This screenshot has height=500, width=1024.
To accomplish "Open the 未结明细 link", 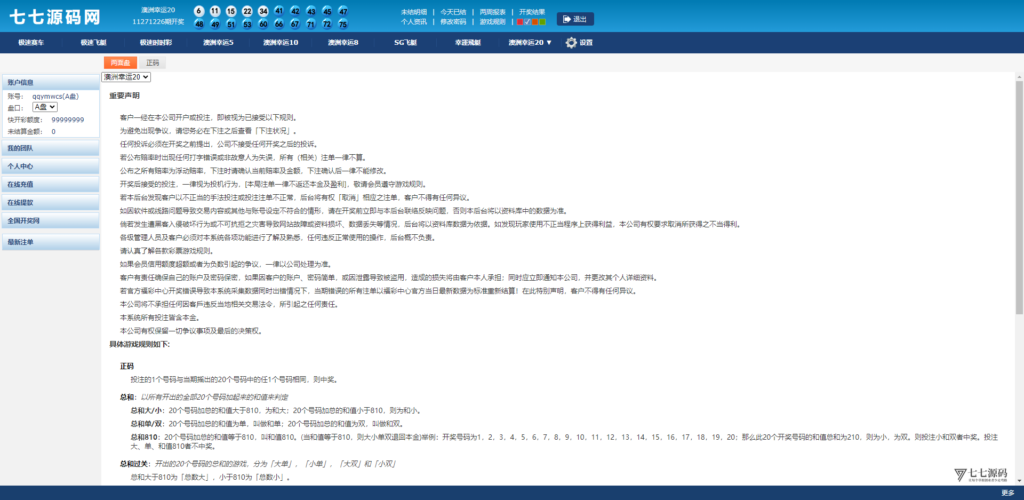I will 413,12.
